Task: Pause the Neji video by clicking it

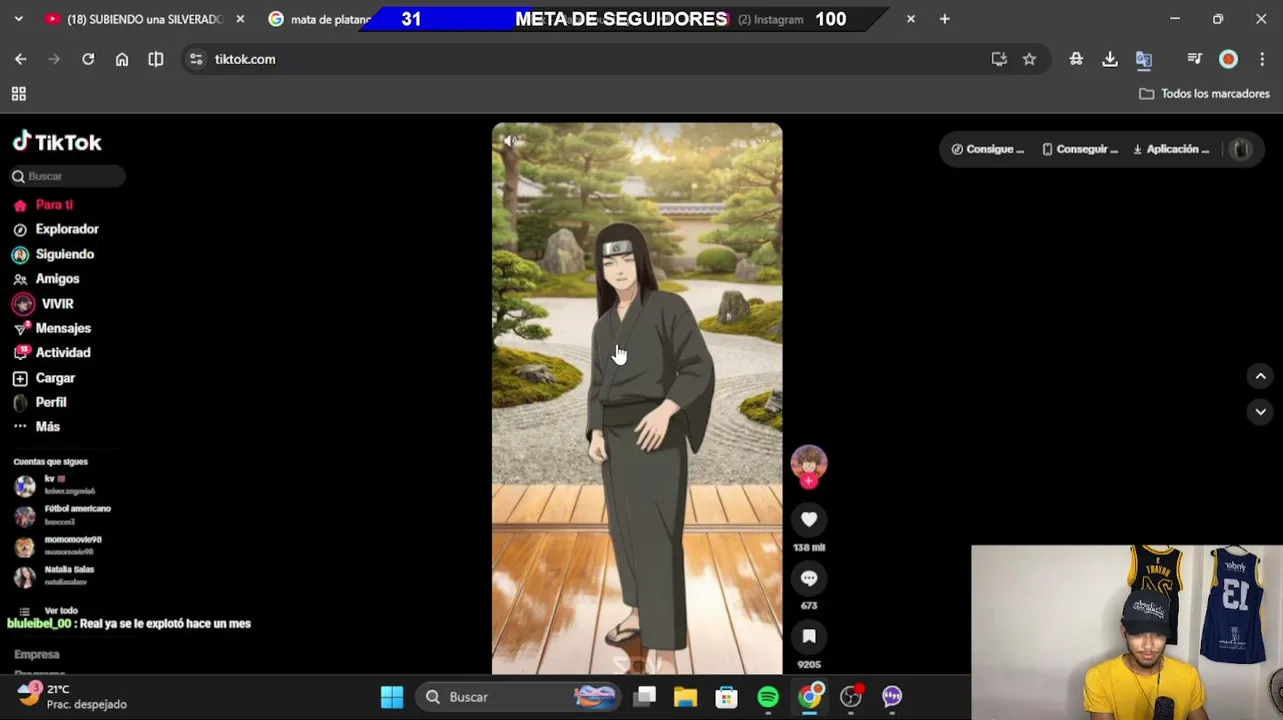Action: tap(637, 398)
